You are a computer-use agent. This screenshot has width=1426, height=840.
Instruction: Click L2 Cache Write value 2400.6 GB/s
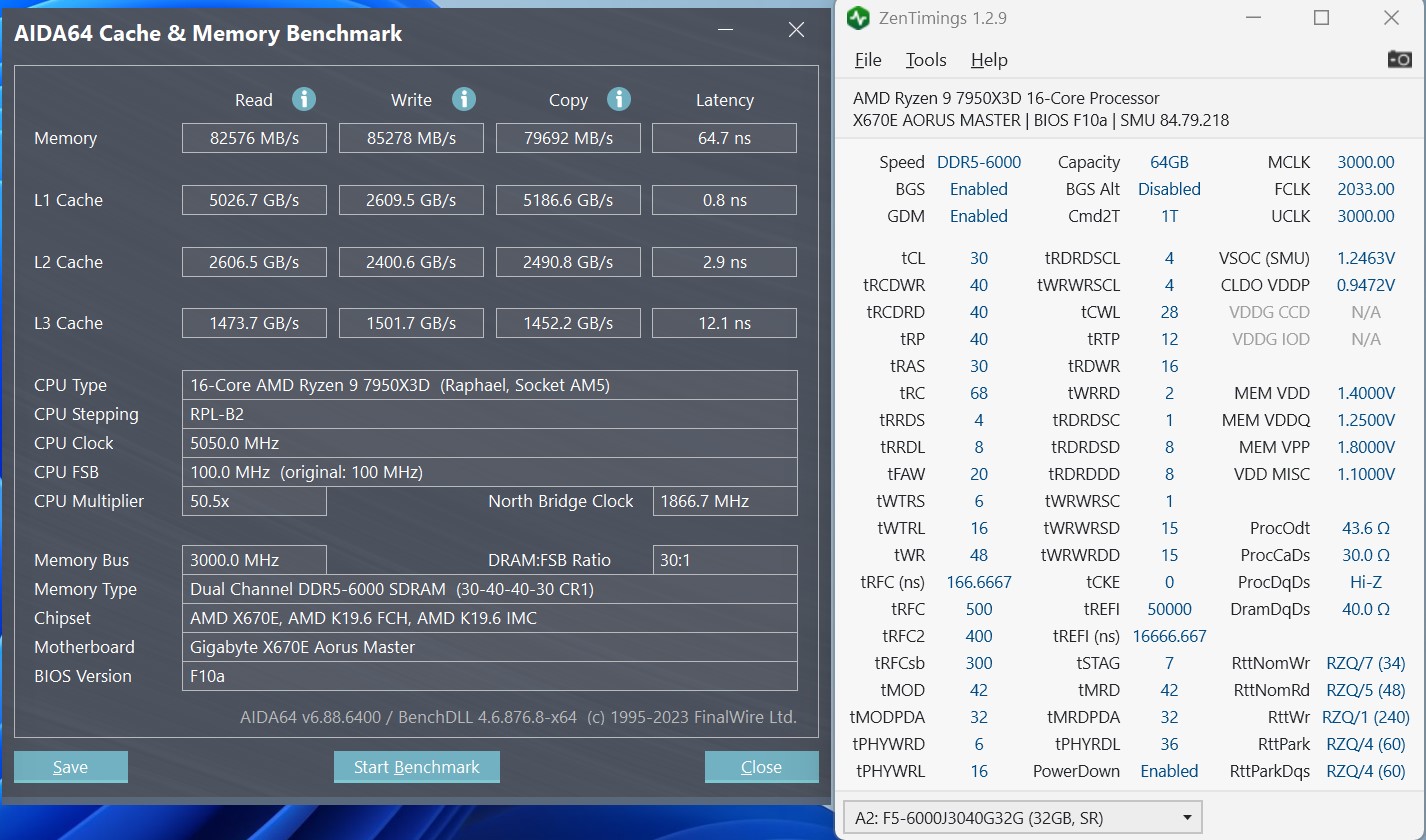click(411, 262)
